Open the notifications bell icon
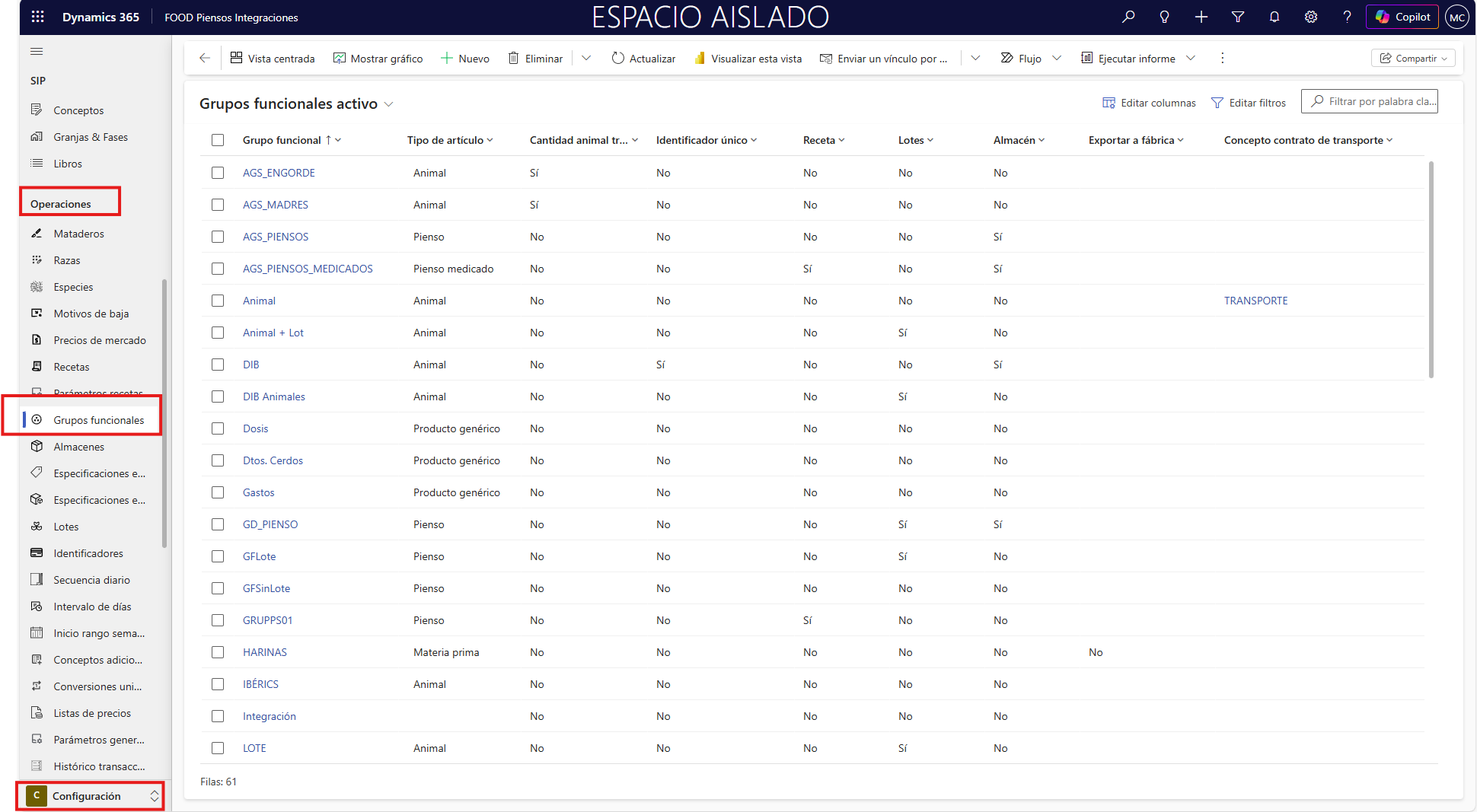This screenshot has width=1477, height=812. (x=1274, y=17)
